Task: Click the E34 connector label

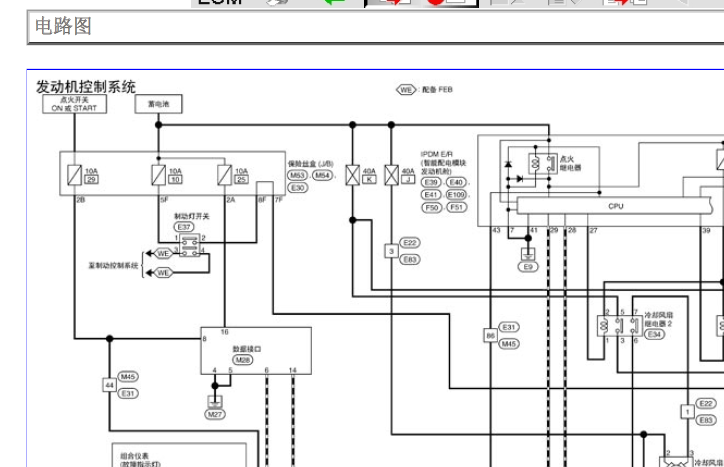Action: pyautogui.click(x=654, y=334)
